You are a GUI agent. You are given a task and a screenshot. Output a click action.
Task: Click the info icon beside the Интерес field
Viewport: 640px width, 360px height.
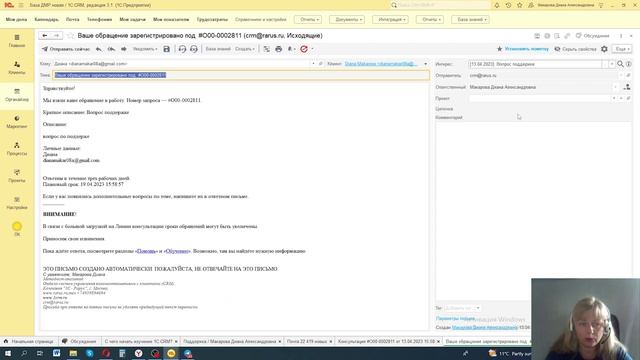(x=629, y=64)
